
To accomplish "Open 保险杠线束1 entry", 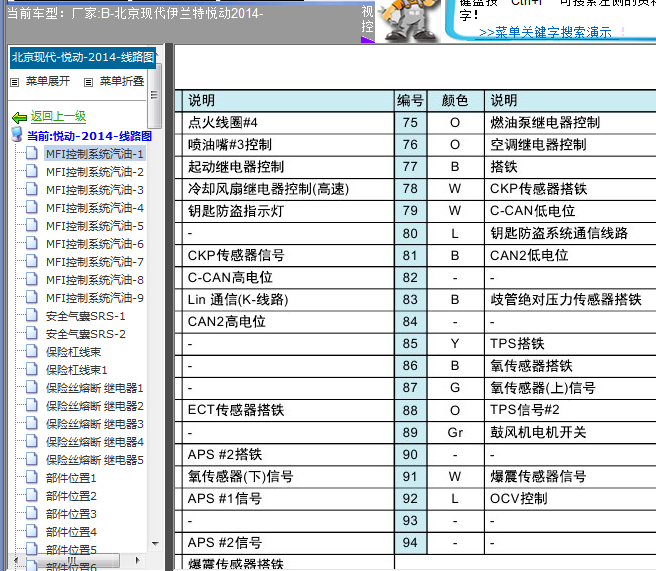I will pyautogui.click(x=77, y=370).
